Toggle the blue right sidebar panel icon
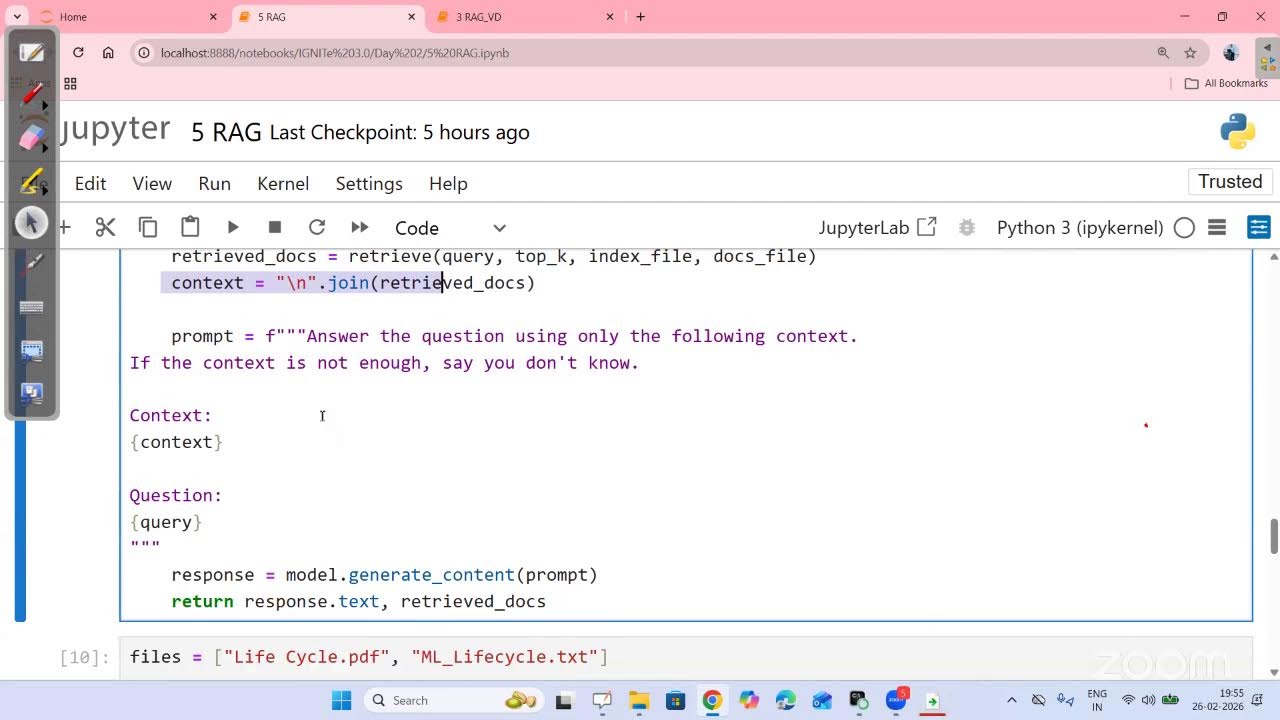Image resolution: width=1280 pixels, height=720 pixels. point(1259,228)
